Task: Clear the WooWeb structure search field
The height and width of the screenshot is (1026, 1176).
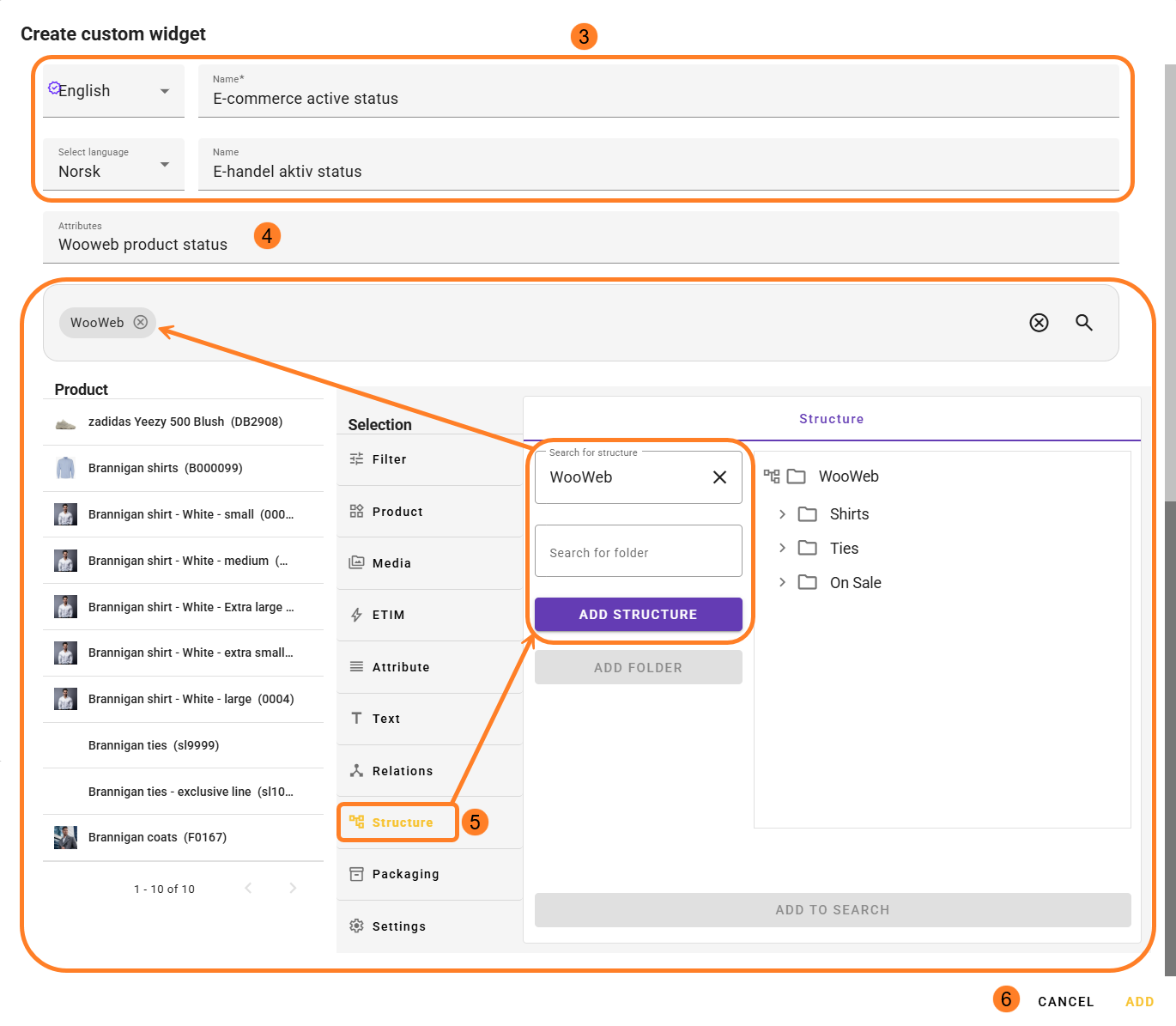Action: point(719,477)
